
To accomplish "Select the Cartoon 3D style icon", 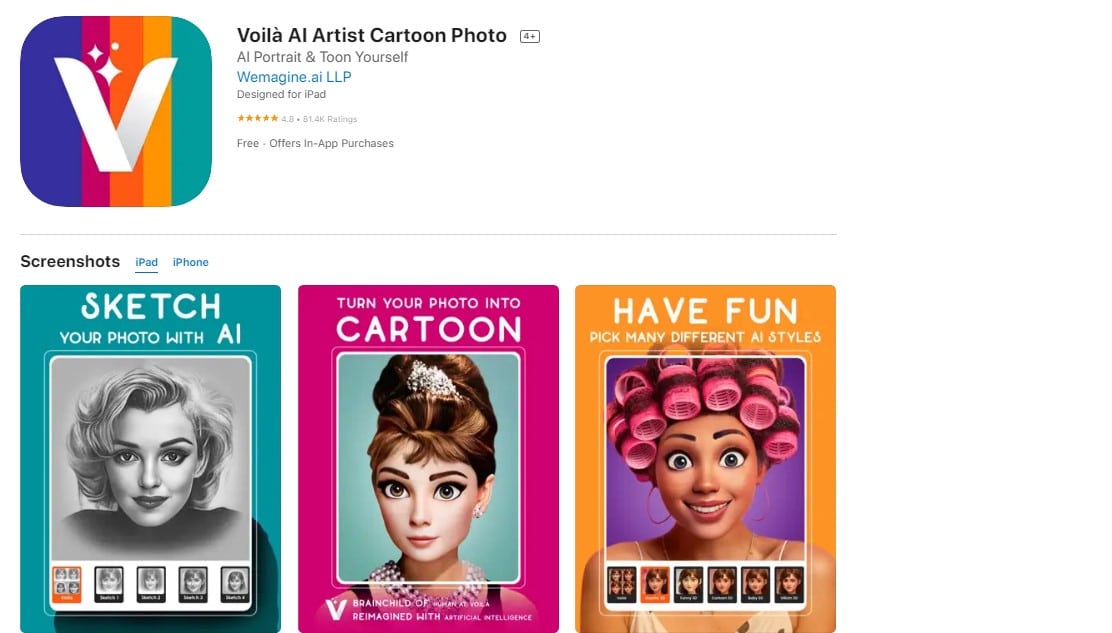I will pyautogui.click(x=722, y=583).
